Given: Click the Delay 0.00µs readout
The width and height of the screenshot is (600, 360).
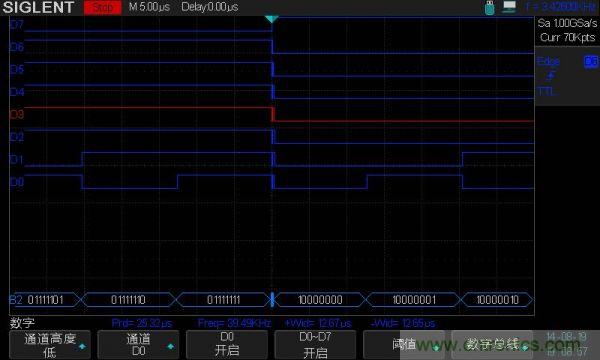Looking at the screenshot, I should pos(210,7).
